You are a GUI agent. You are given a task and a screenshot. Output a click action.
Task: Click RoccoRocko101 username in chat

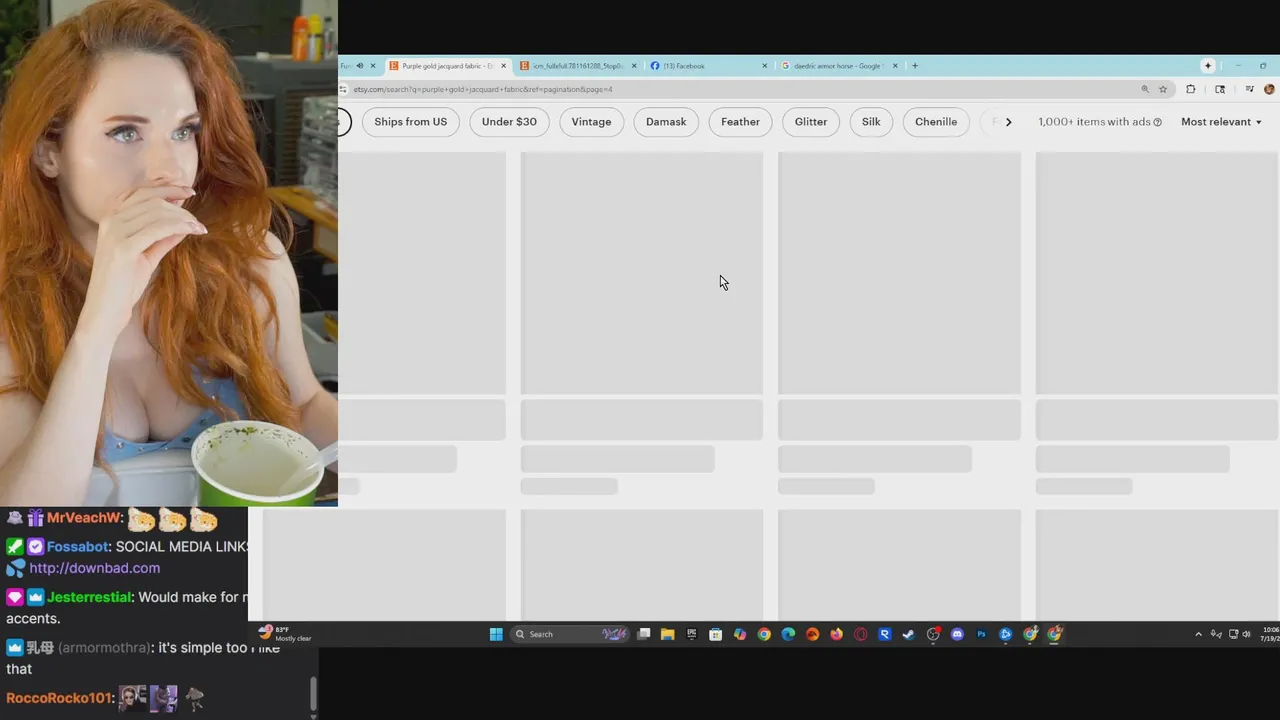59,698
